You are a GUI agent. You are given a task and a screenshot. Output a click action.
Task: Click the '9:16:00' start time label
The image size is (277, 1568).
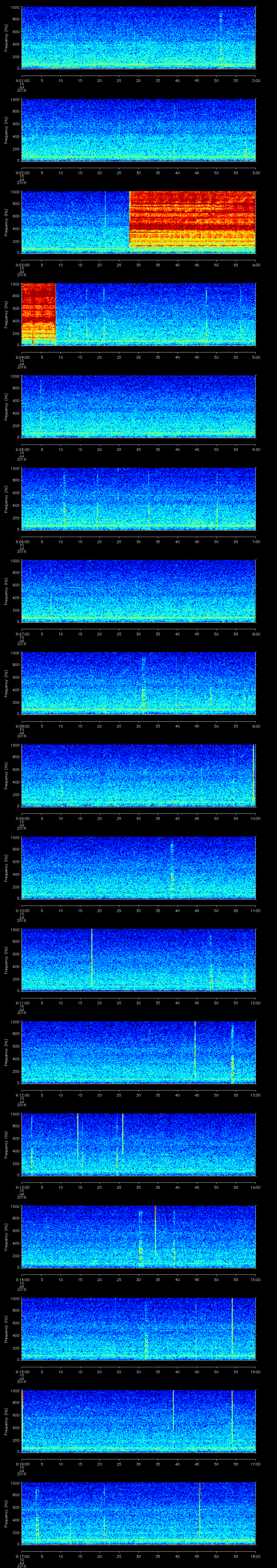[22, 1464]
